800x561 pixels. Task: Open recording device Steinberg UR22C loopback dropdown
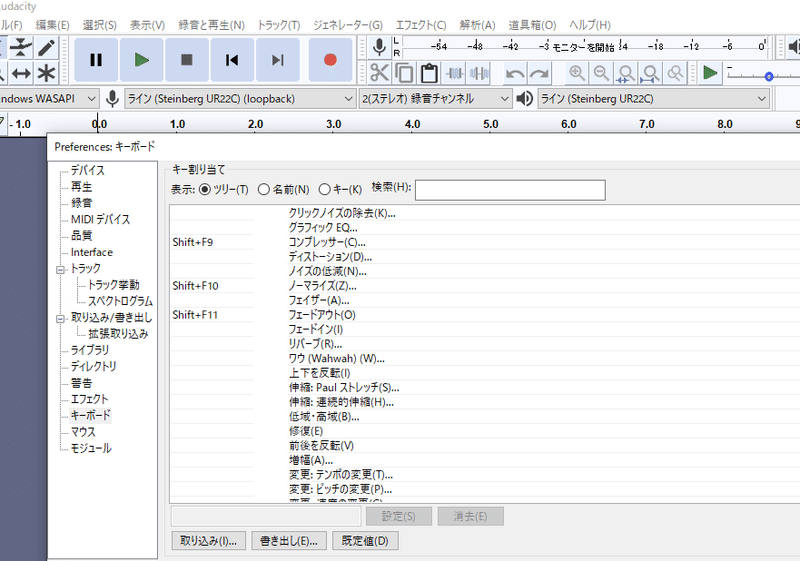click(240, 98)
